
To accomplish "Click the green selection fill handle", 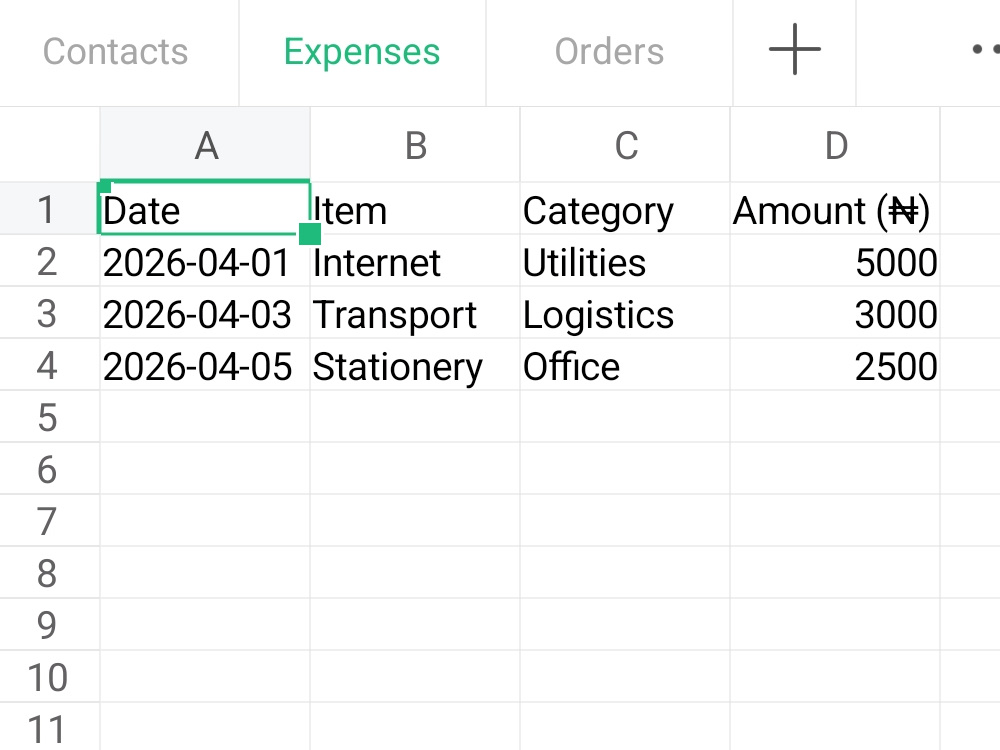I will point(309,233).
